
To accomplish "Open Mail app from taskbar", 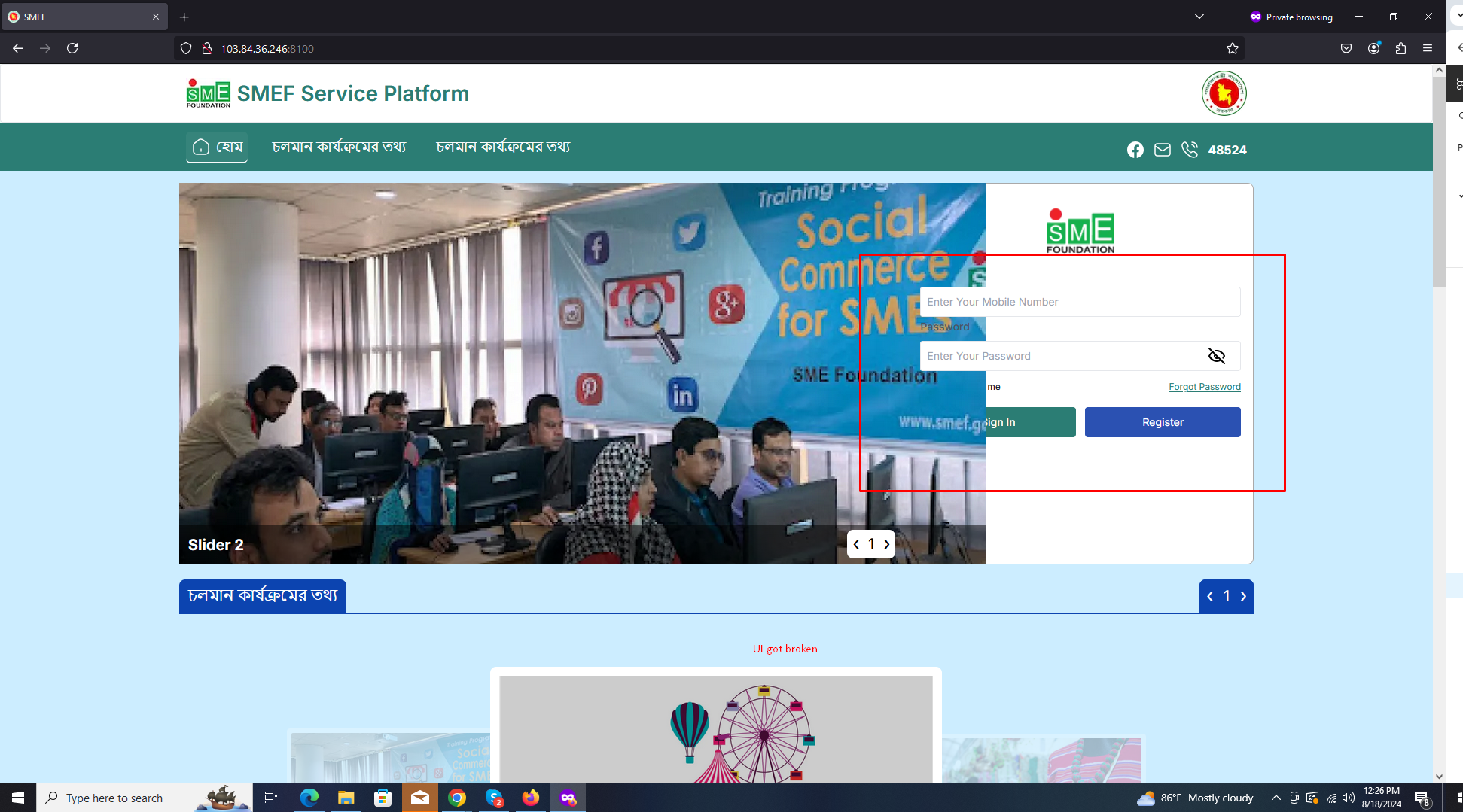I will (x=419, y=798).
